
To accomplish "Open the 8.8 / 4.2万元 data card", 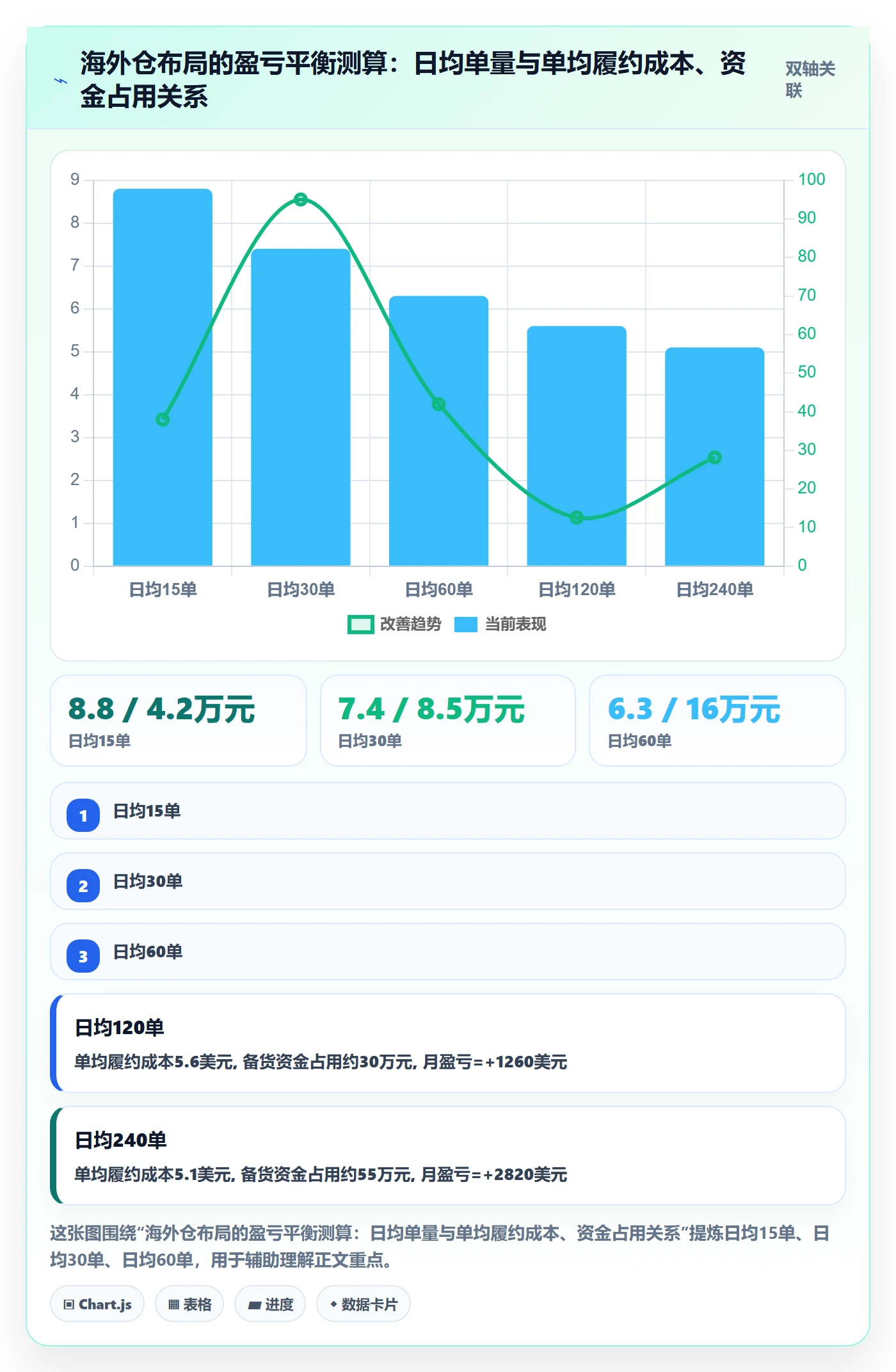I will (179, 721).
